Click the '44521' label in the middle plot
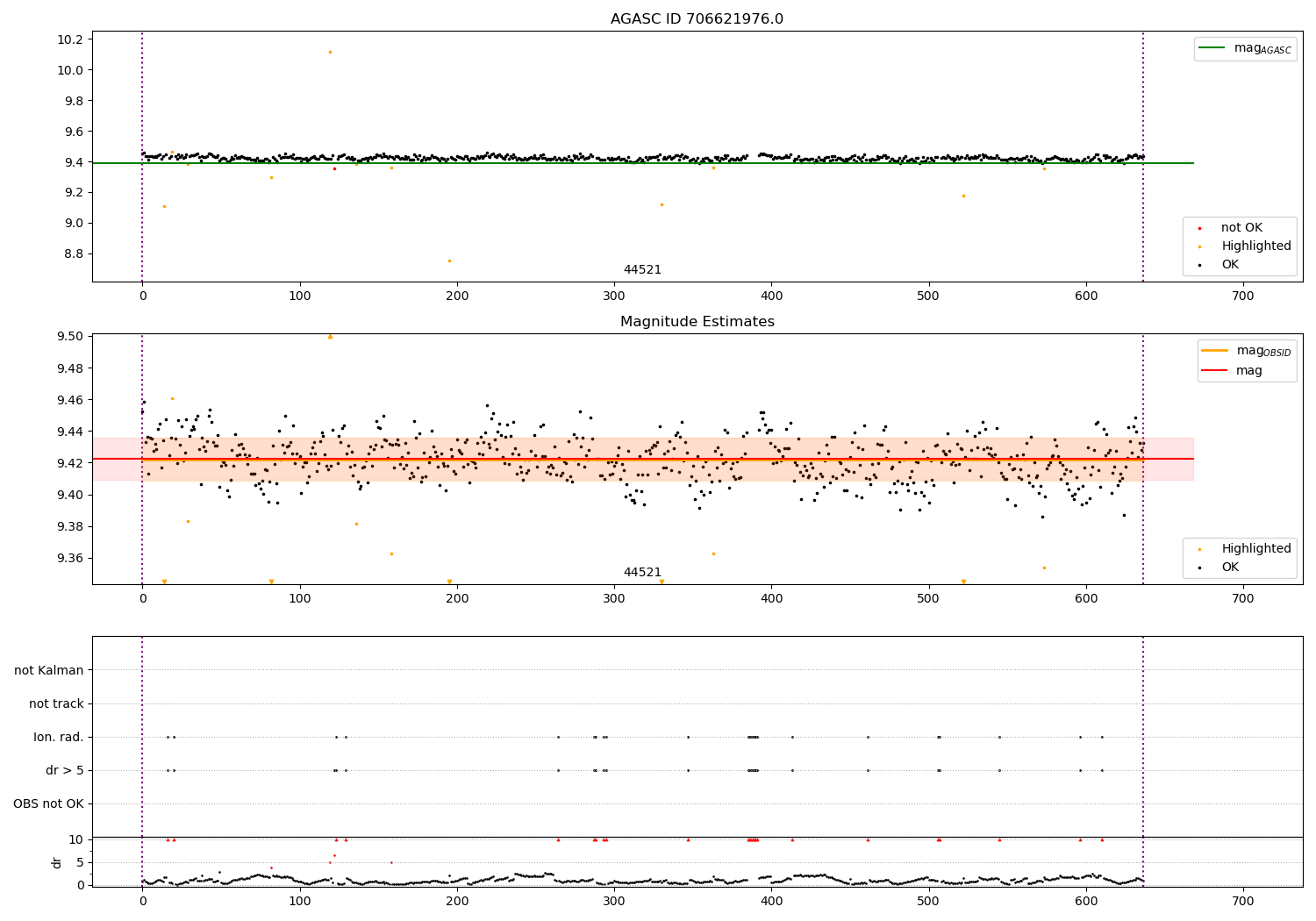The width and height of the screenshot is (1316, 921). click(642, 573)
